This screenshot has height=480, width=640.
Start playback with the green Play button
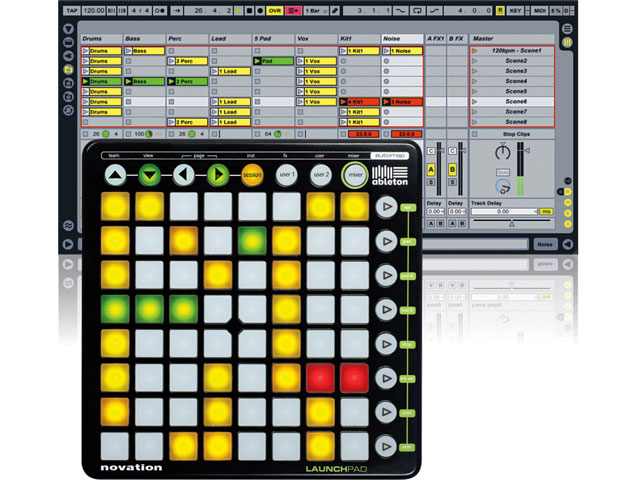pos(239,11)
